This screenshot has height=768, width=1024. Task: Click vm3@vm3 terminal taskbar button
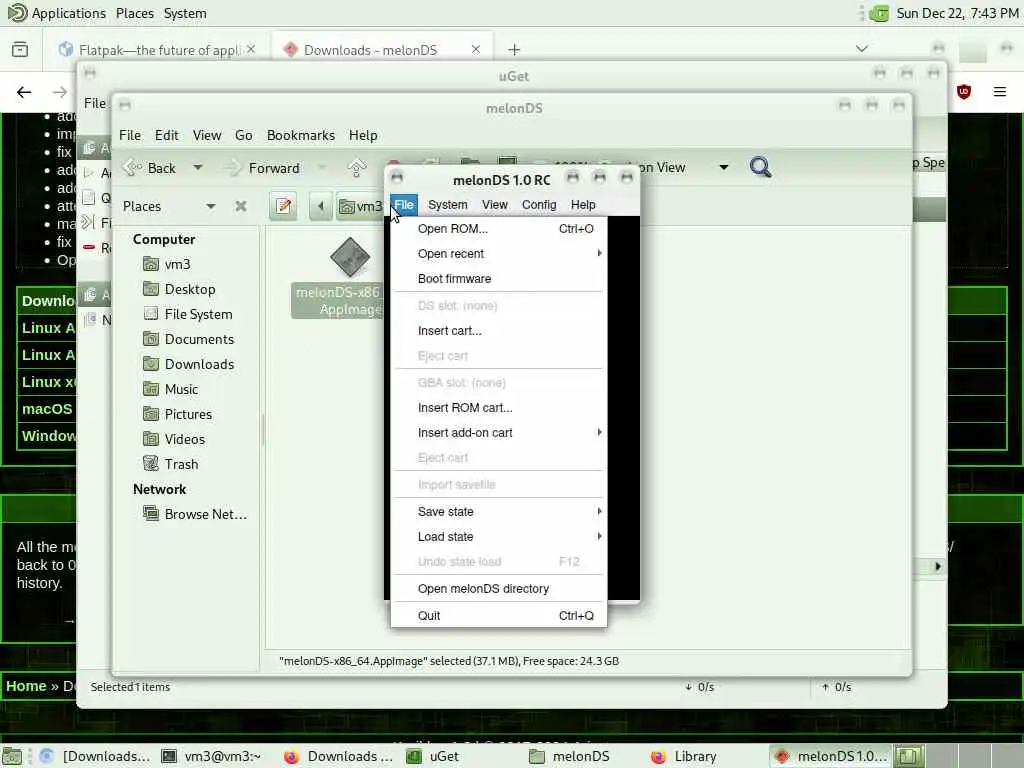(211, 756)
